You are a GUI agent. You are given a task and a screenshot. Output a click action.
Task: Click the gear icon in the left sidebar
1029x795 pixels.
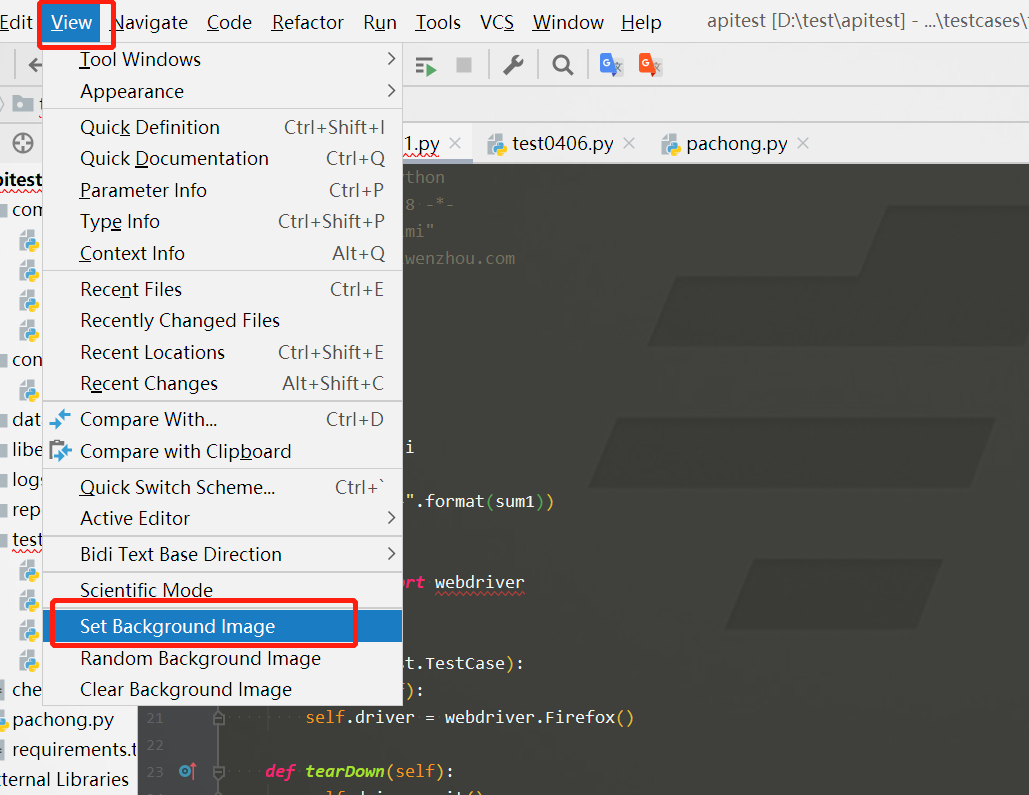(x=21, y=141)
